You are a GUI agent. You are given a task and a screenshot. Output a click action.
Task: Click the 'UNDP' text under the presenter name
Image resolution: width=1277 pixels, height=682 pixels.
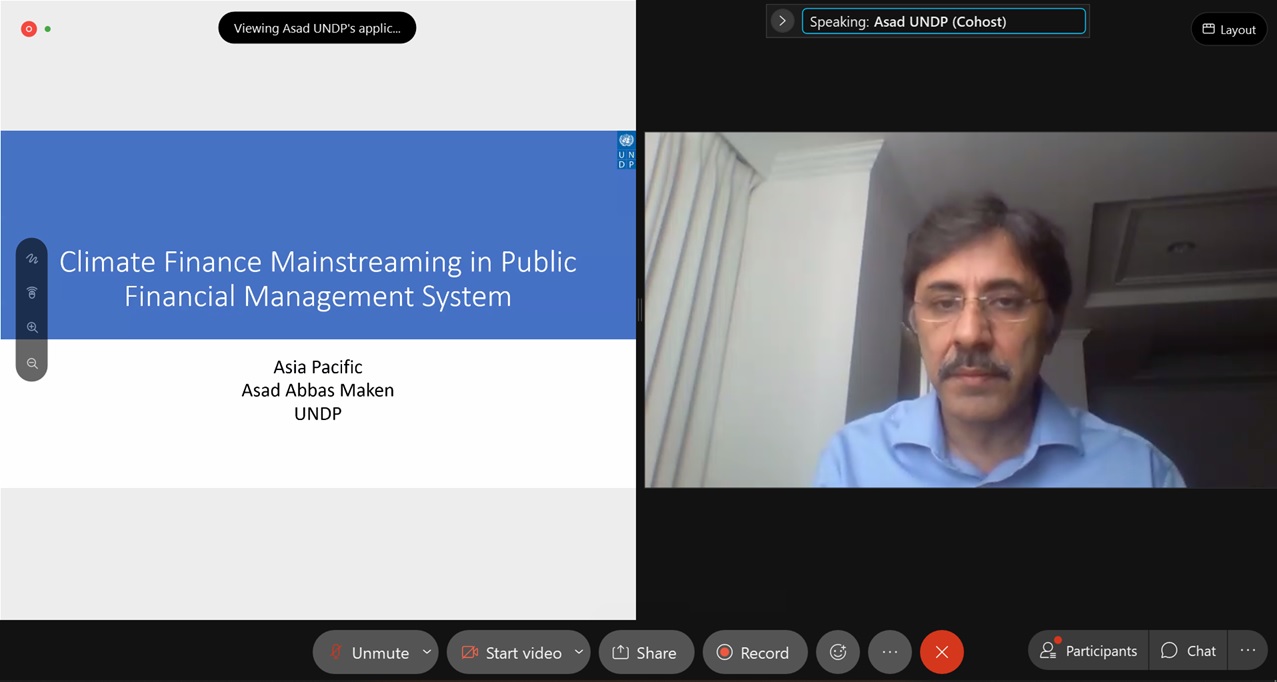tap(318, 413)
